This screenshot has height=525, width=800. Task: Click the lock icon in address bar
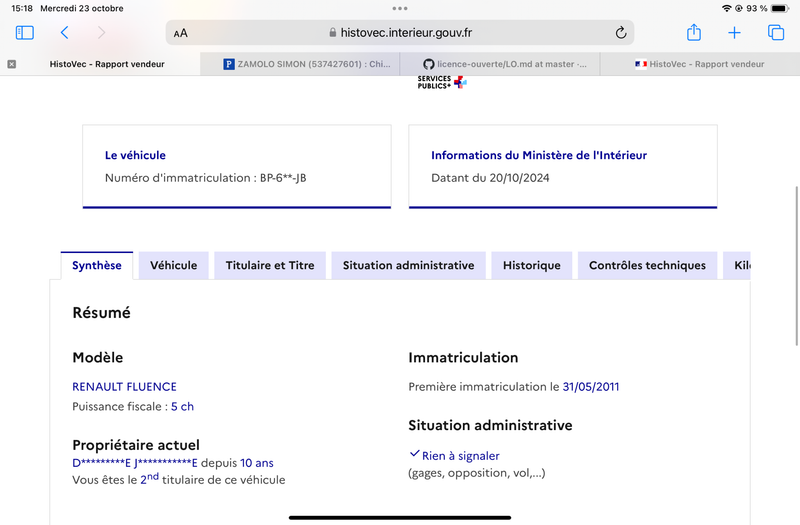coord(333,33)
